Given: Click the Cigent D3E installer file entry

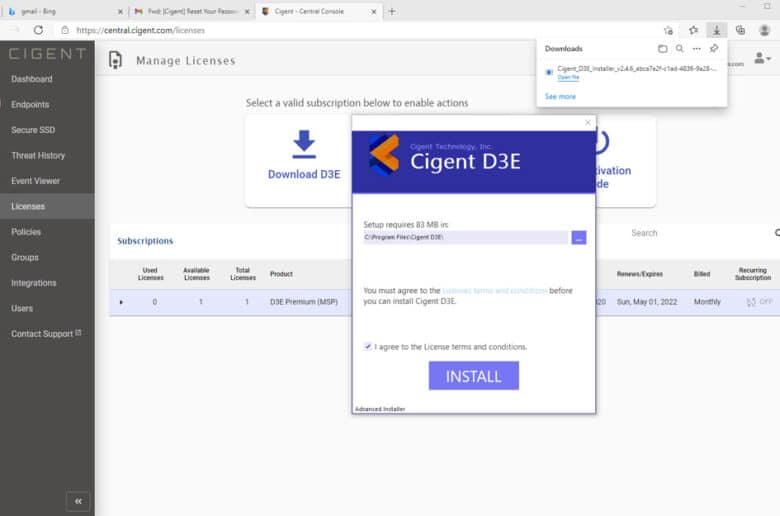Looking at the screenshot, I should pyautogui.click(x=637, y=69).
